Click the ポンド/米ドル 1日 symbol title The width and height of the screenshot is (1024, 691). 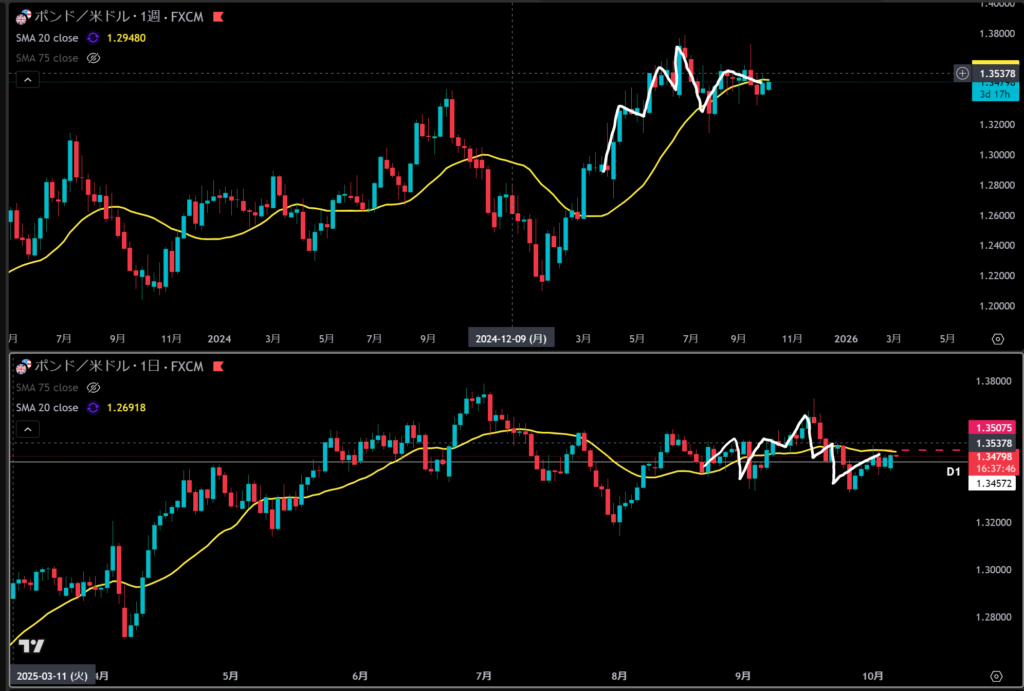click(118, 367)
